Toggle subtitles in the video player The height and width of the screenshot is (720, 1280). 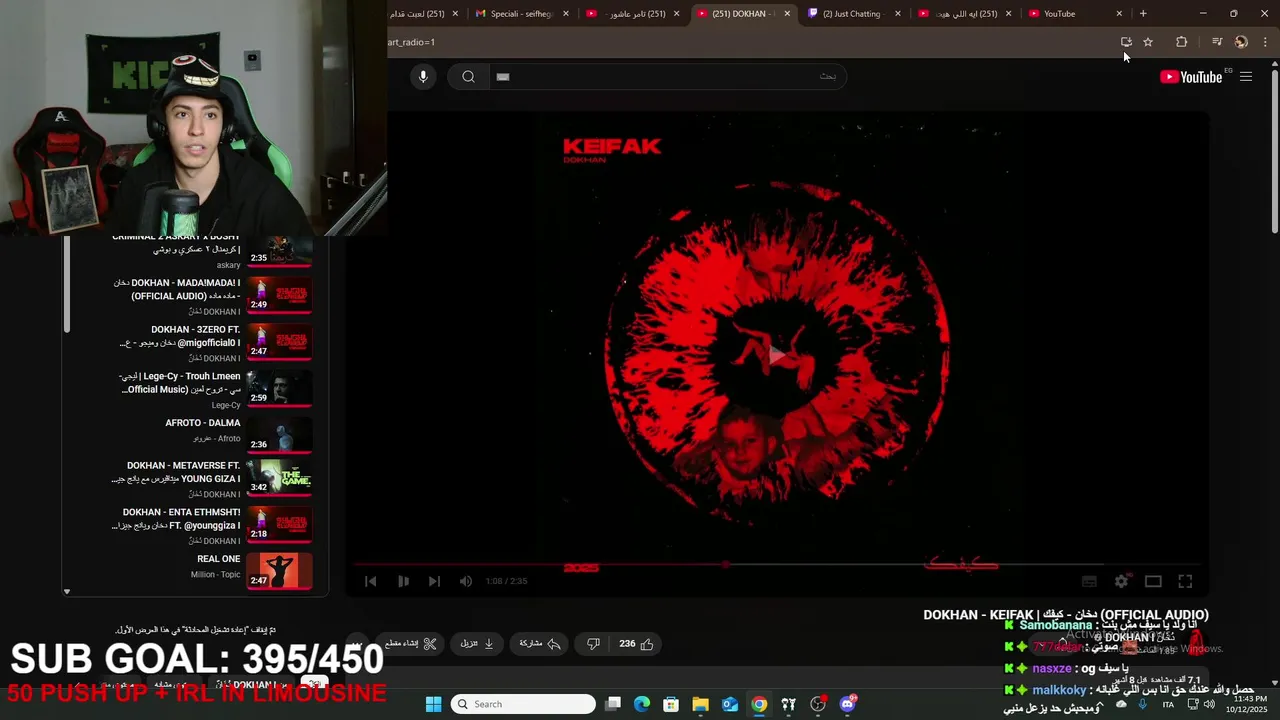[x=1089, y=581]
